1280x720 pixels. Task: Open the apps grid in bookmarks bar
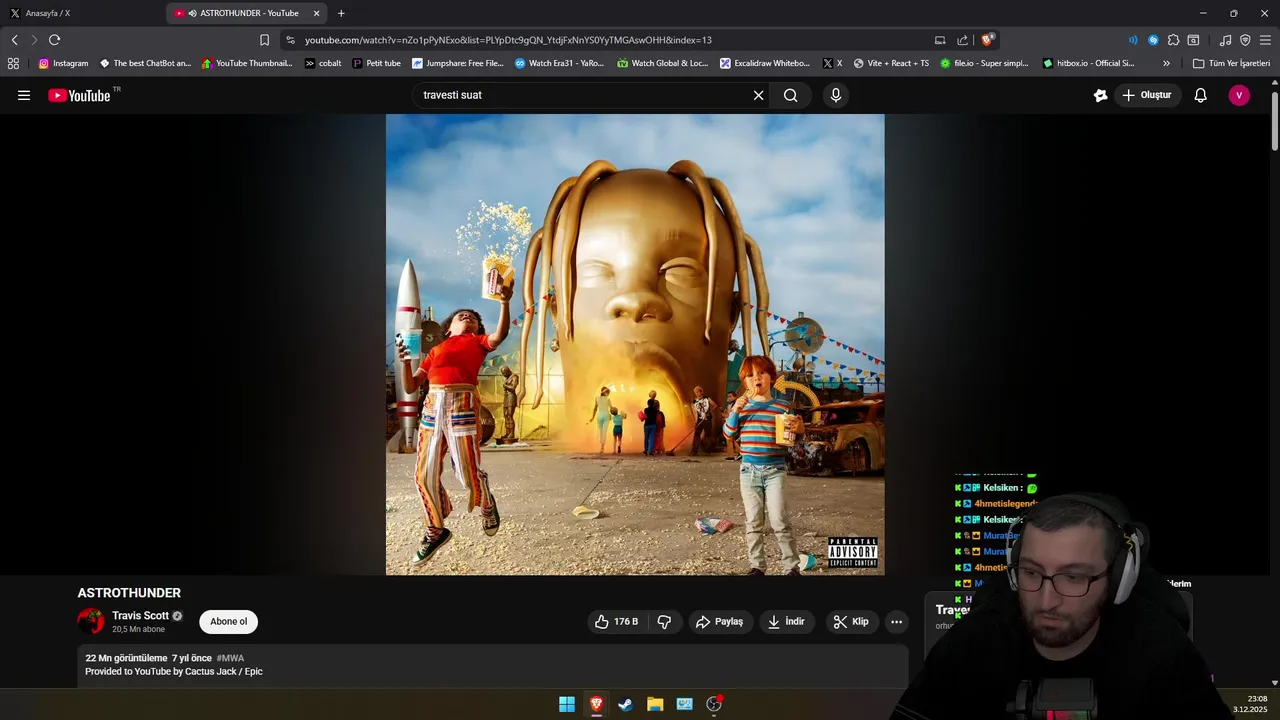tap(13, 63)
